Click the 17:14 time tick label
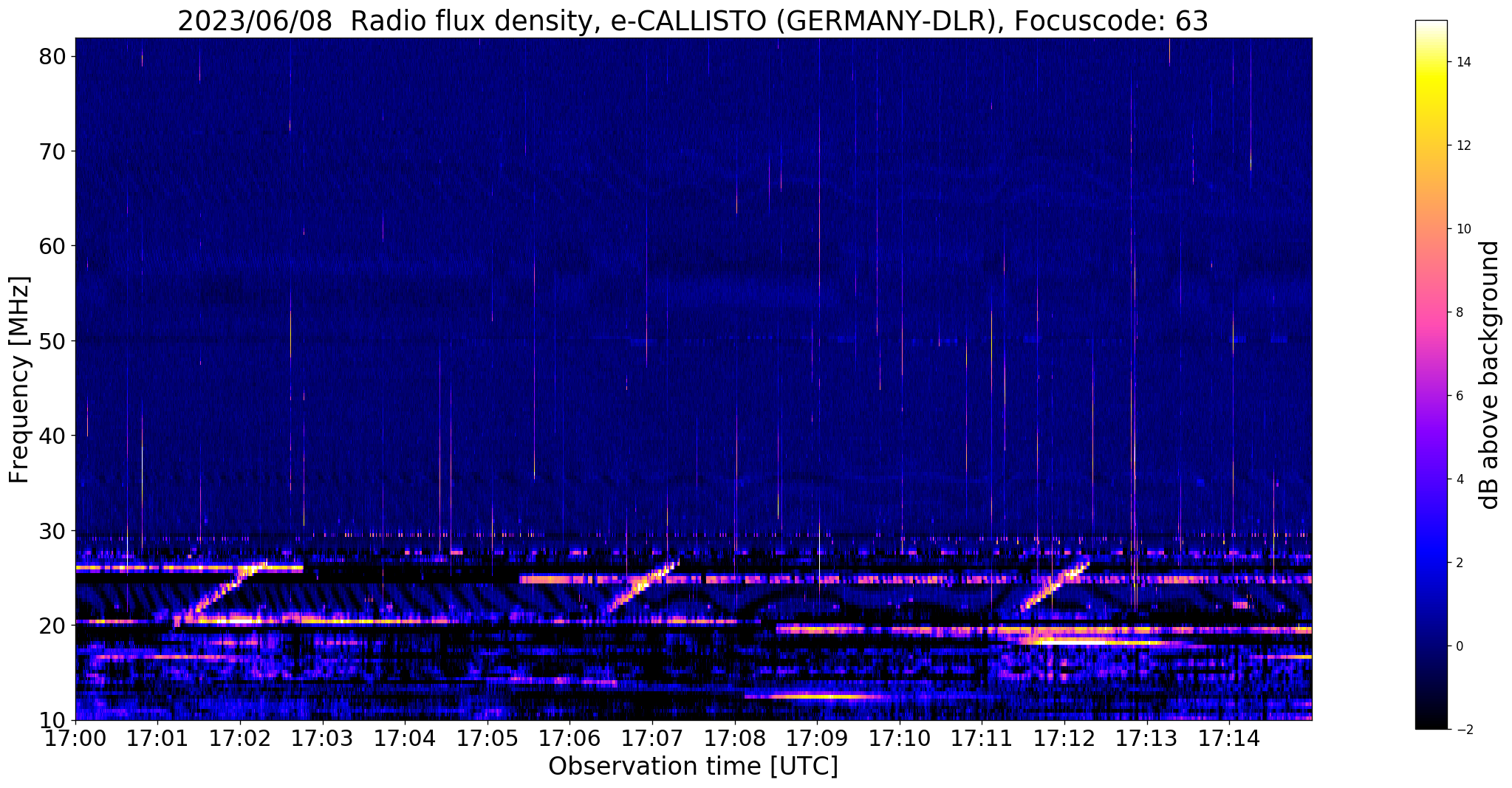Screen dimensions: 1512x788 tap(1229, 739)
